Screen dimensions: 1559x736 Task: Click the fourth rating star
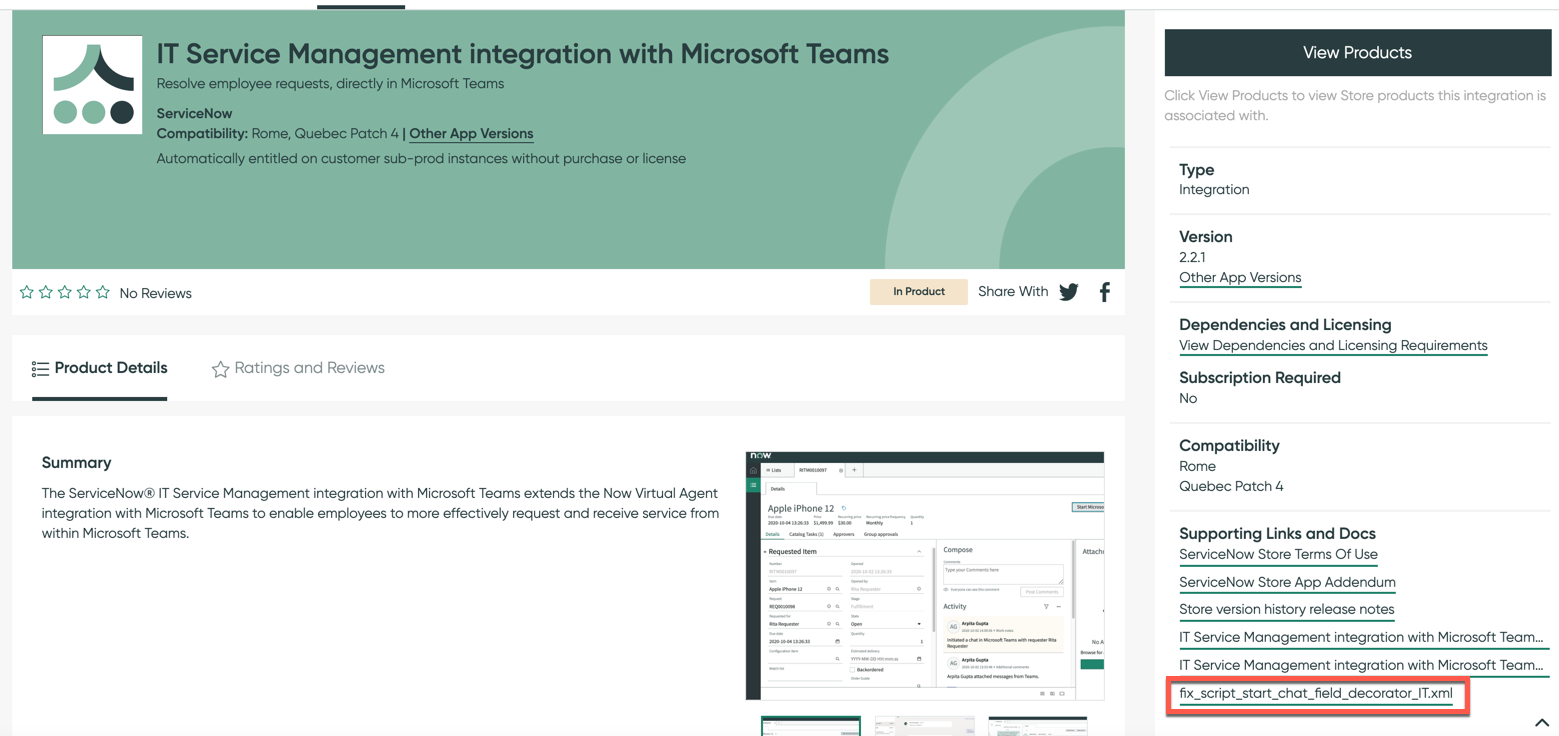(84, 292)
